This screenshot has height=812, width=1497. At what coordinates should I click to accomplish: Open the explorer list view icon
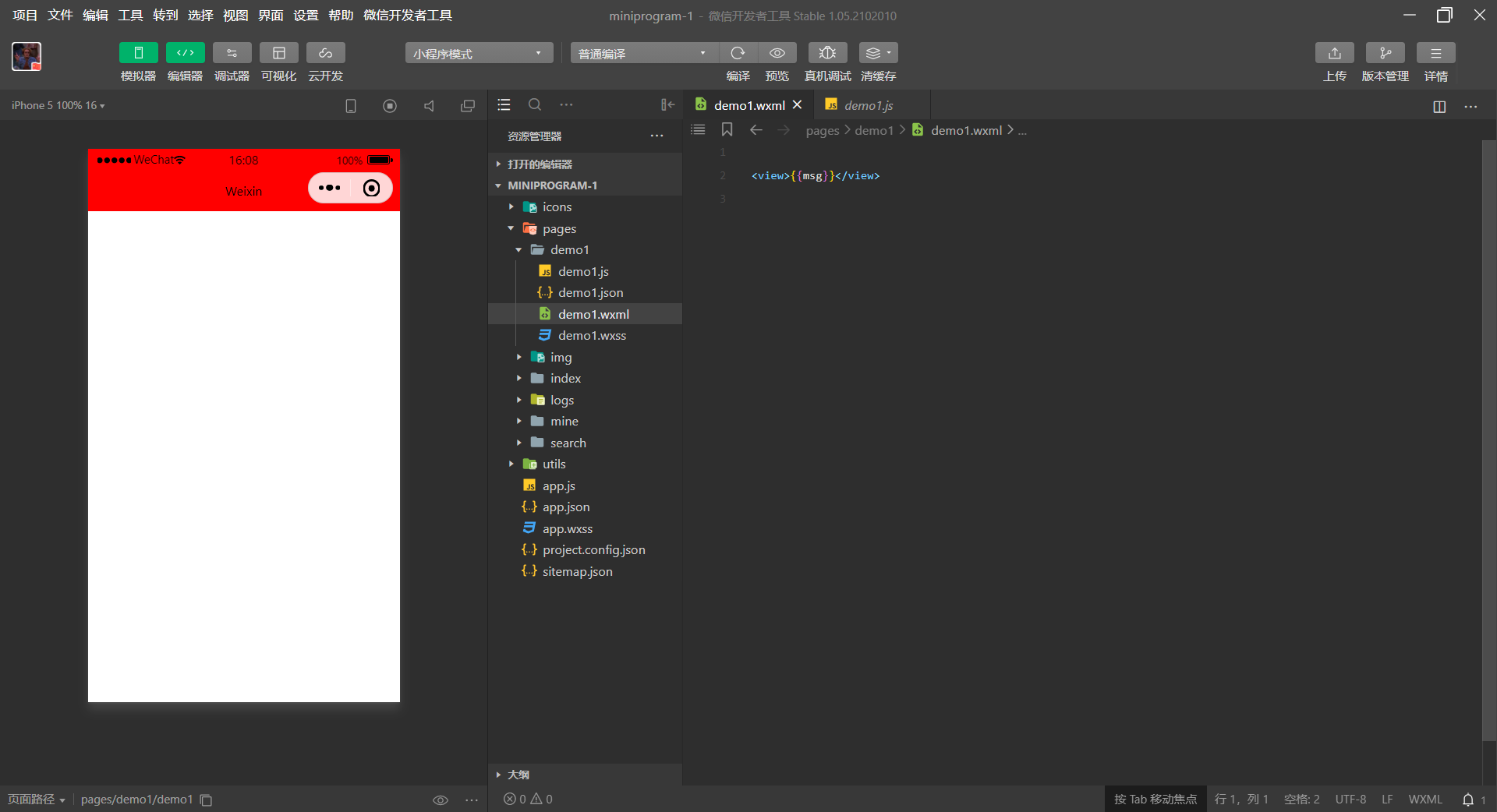[504, 104]
